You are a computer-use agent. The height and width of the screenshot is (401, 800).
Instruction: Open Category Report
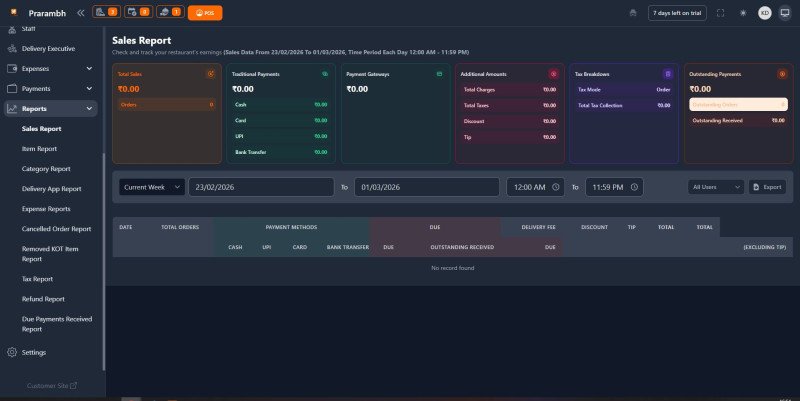46,169
